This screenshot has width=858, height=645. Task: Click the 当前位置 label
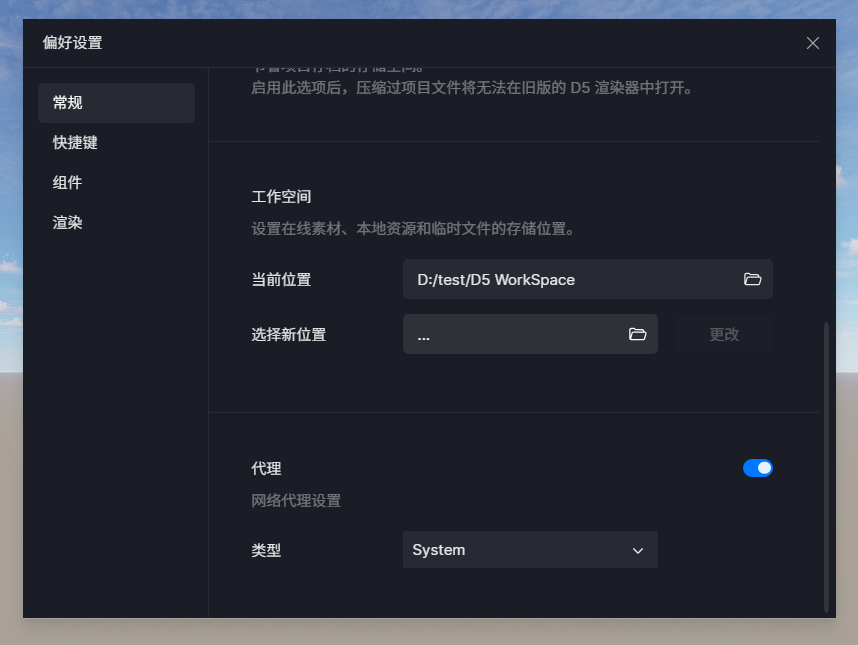[281, 280]
